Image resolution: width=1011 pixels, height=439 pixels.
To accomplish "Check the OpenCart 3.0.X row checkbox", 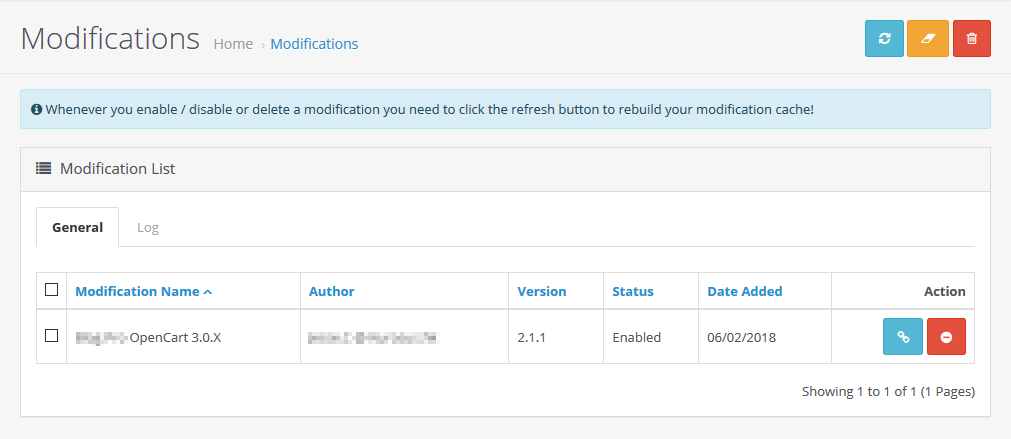I will pos(52,336).
